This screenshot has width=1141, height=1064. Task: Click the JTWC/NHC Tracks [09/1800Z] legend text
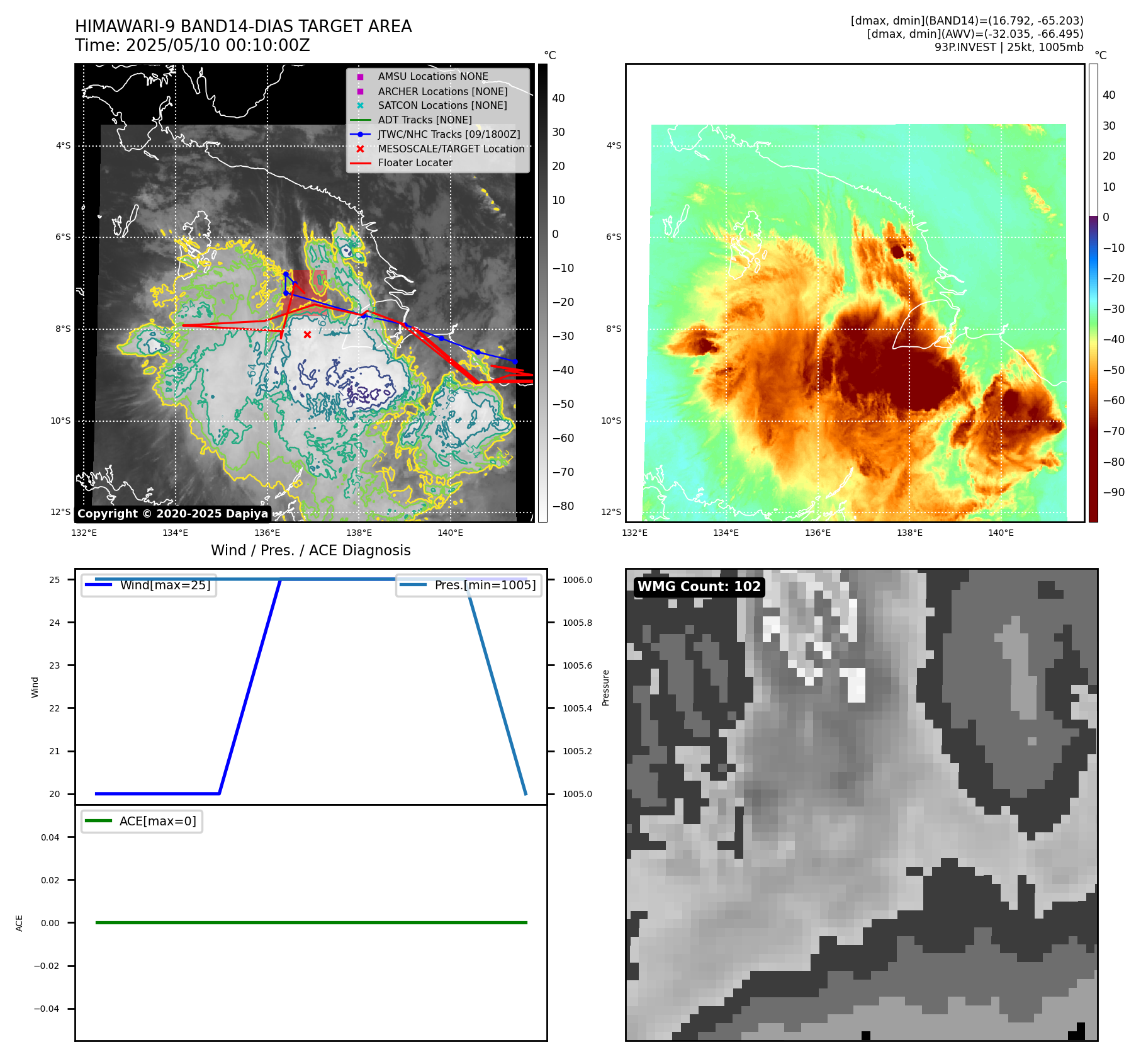(x=449, y=135)
